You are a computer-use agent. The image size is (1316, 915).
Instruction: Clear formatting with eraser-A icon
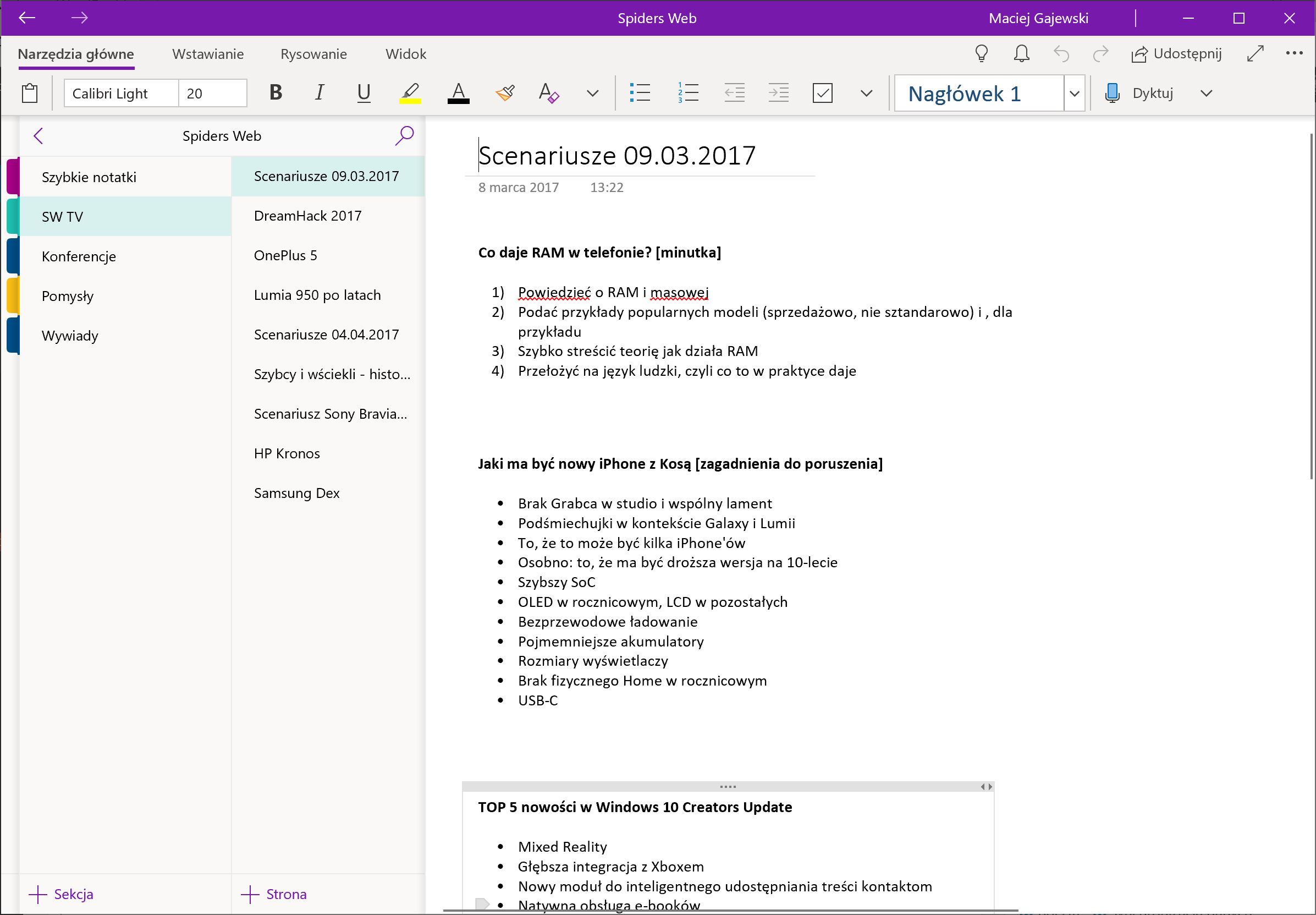tap(549, 92)
